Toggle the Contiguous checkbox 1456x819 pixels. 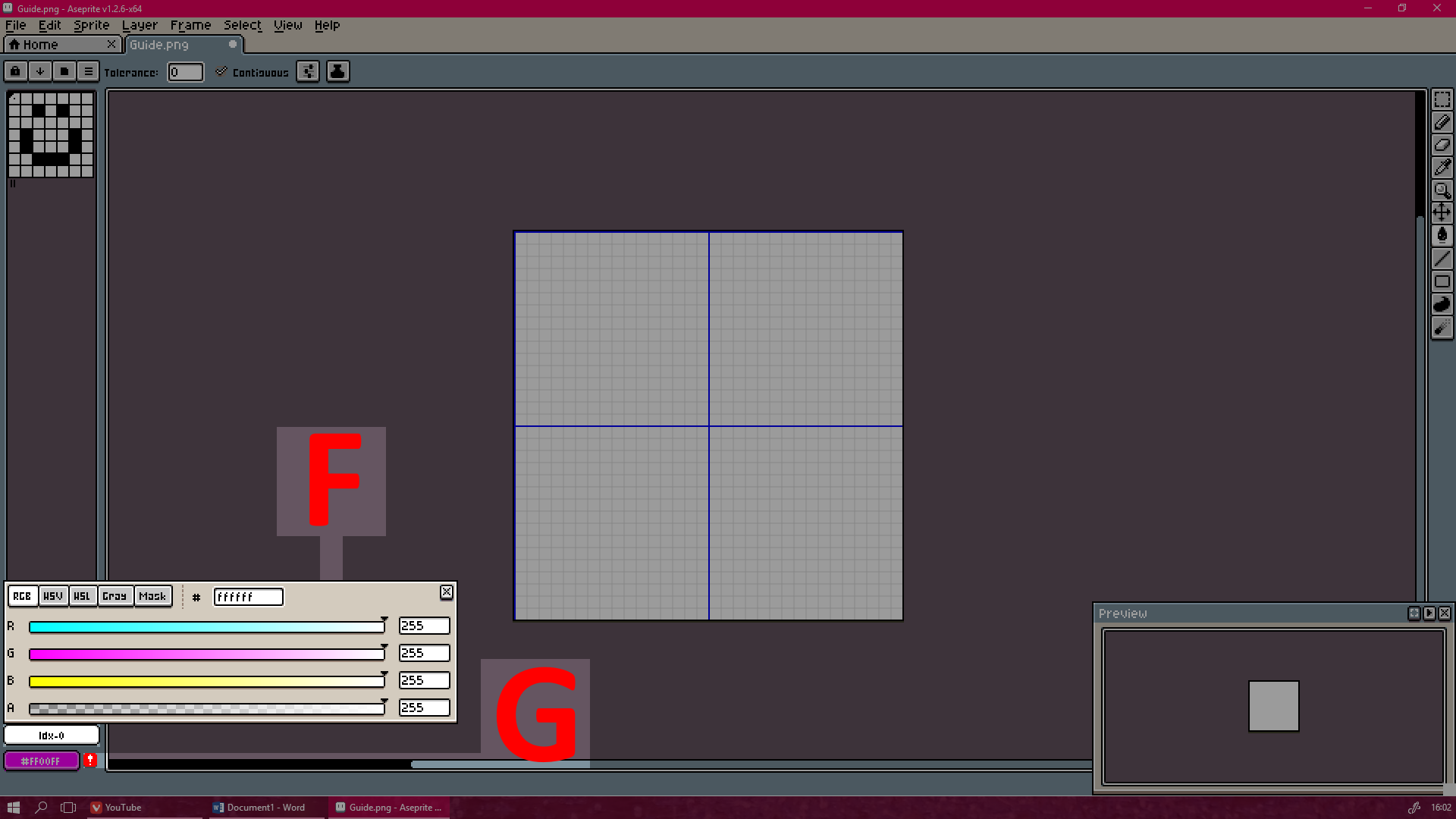221,72
